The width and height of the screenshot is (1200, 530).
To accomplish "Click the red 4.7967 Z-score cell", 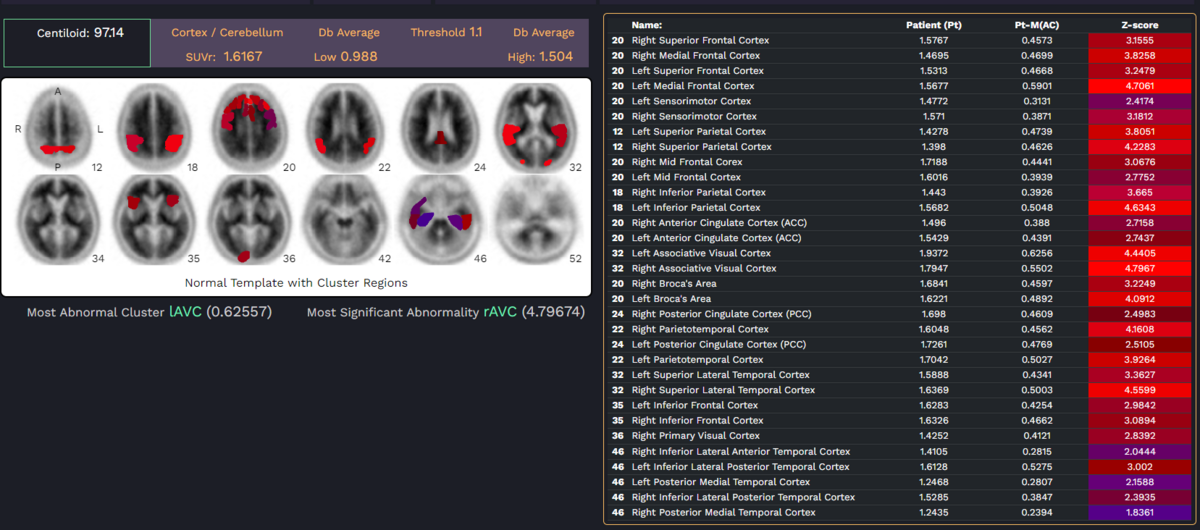I will pyautogui.click(x=1140, y=268).
